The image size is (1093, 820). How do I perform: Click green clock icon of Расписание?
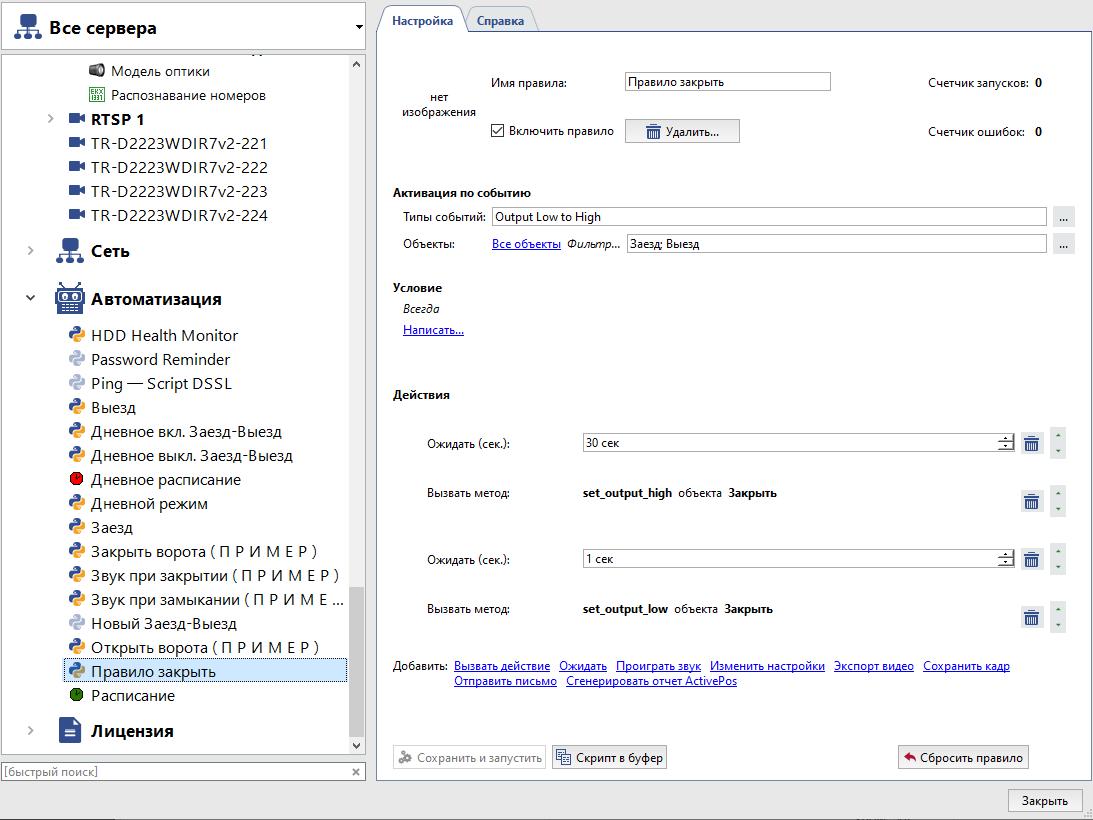[x=77, y=695]
